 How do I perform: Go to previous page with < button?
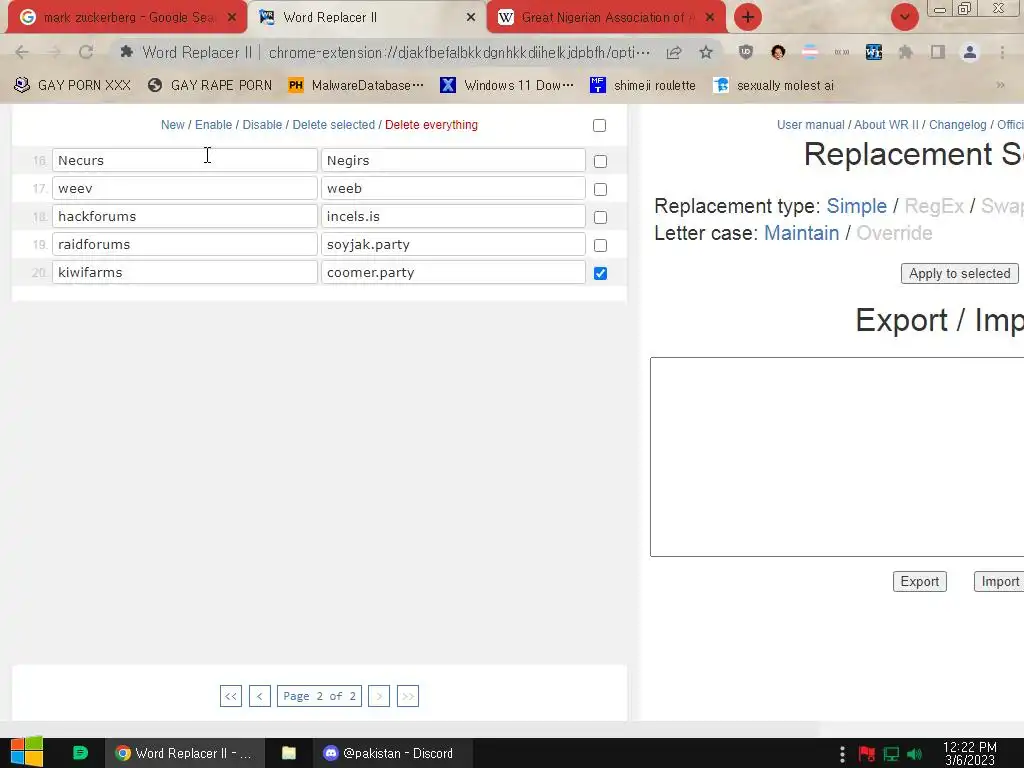point(259,696)
